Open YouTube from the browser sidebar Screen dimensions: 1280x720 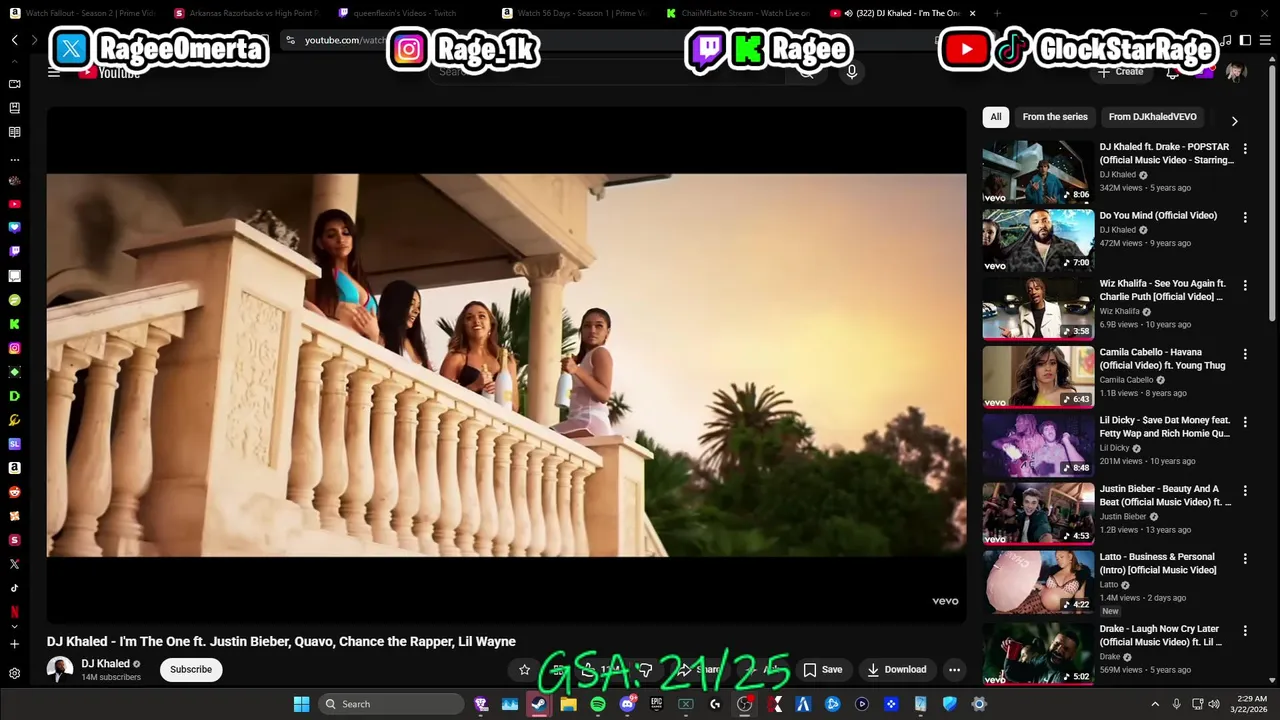pyautogui.click(x=14, y=204)
